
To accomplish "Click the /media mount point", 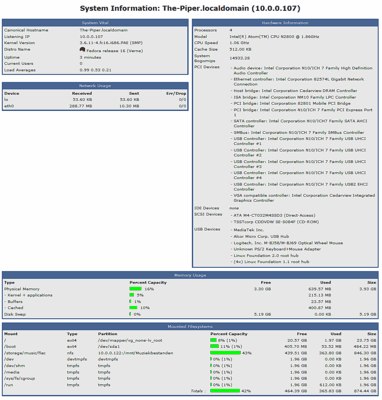I will pyautogui.click(x=12, y=372).
